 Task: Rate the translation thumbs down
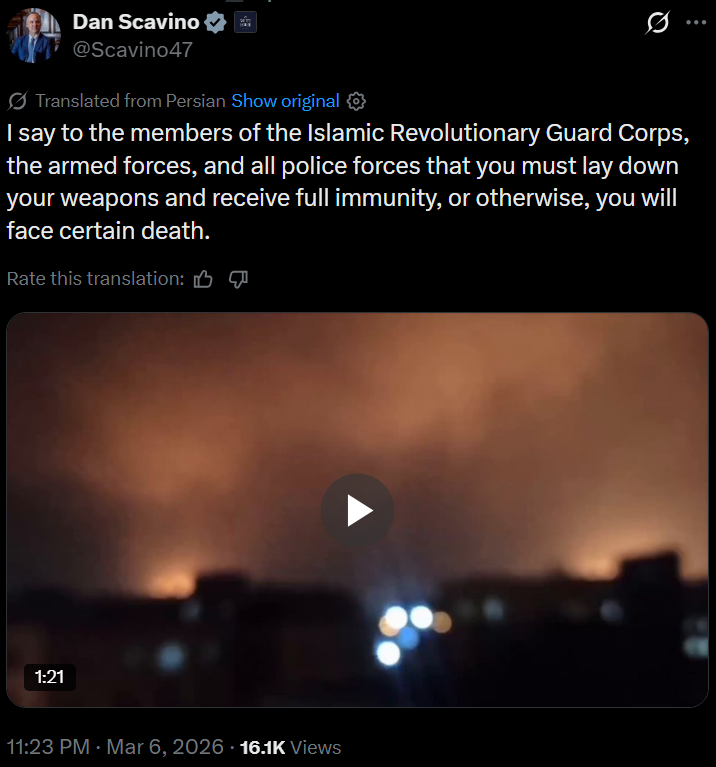(x=238, y=279)
